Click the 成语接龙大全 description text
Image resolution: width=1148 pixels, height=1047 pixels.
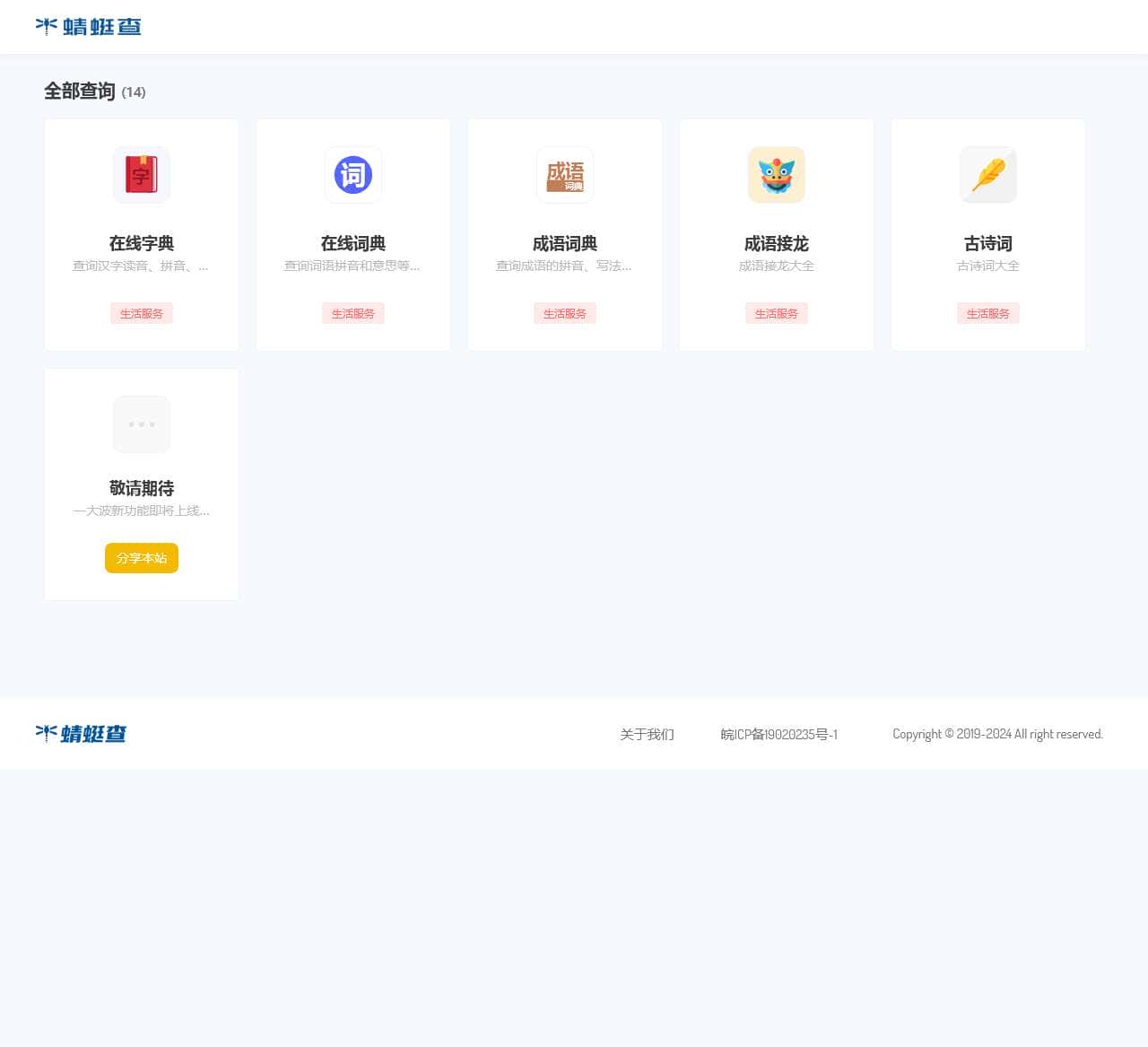[x=777, y=266]
